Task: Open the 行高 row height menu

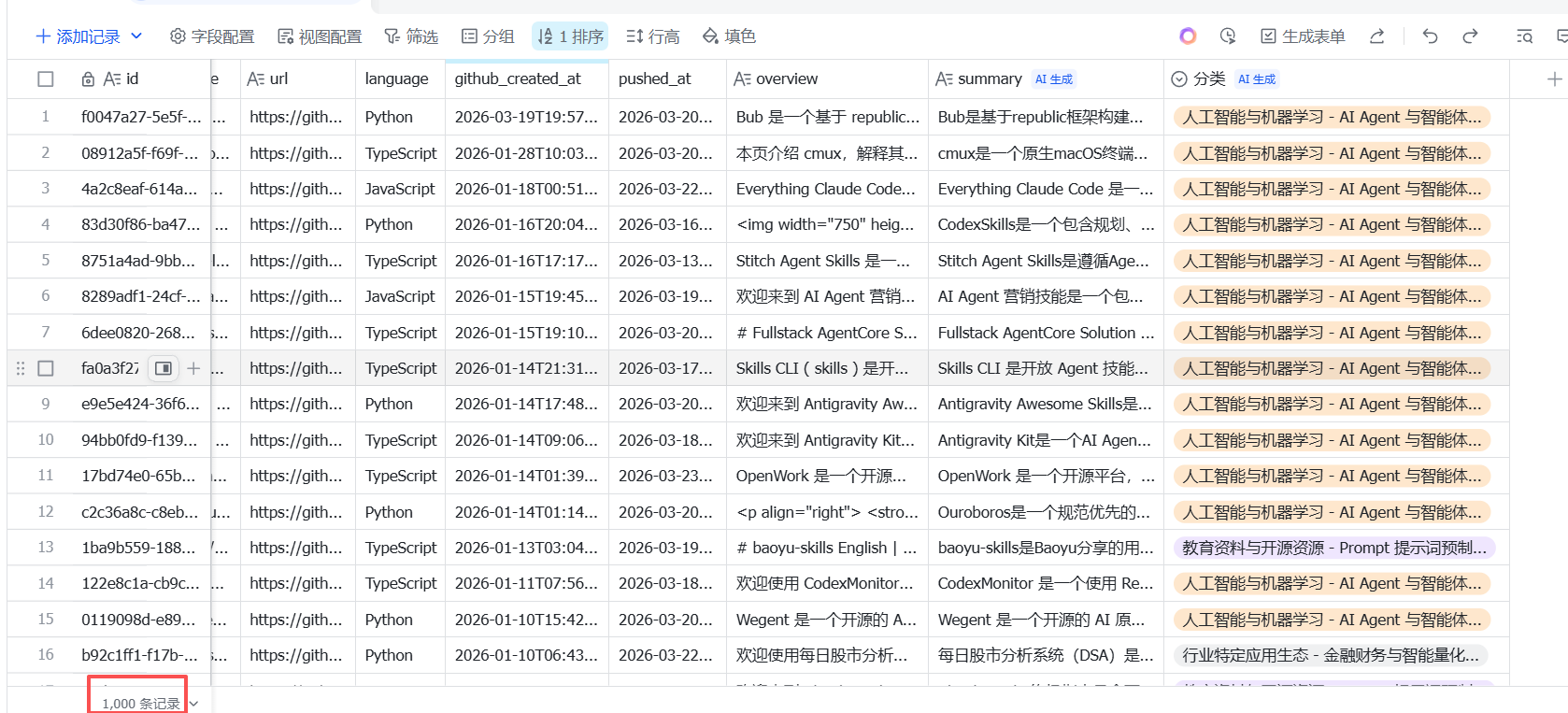Action: click(652, 36)
